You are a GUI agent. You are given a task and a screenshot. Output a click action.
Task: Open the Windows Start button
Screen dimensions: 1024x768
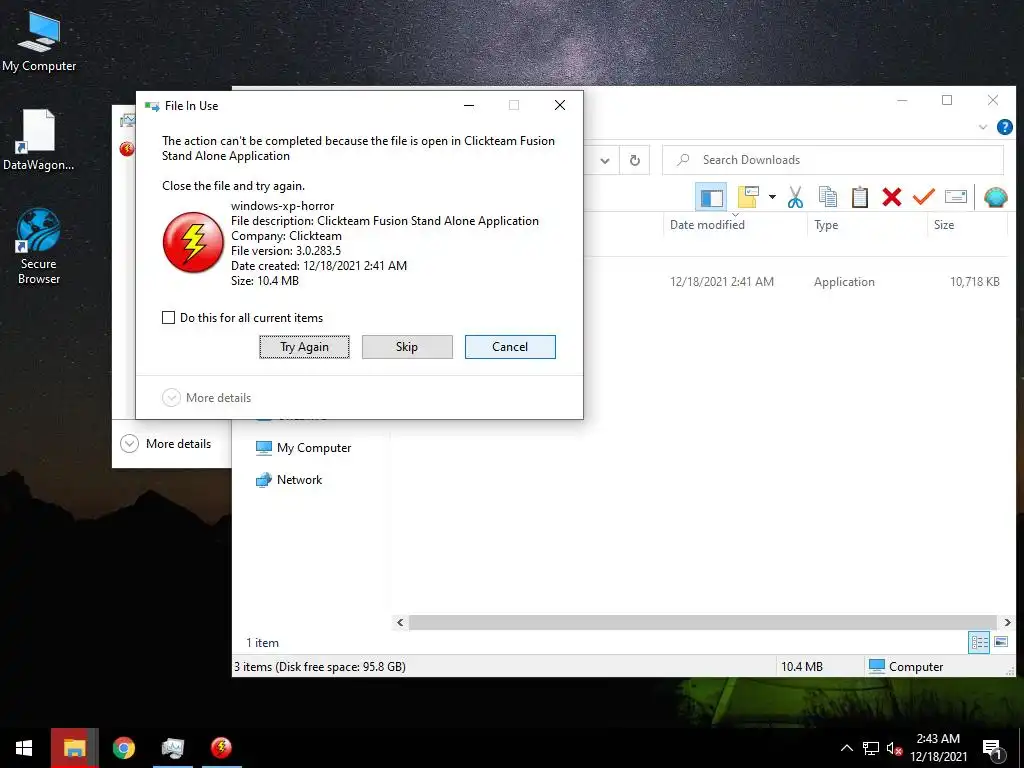(24, 748)
